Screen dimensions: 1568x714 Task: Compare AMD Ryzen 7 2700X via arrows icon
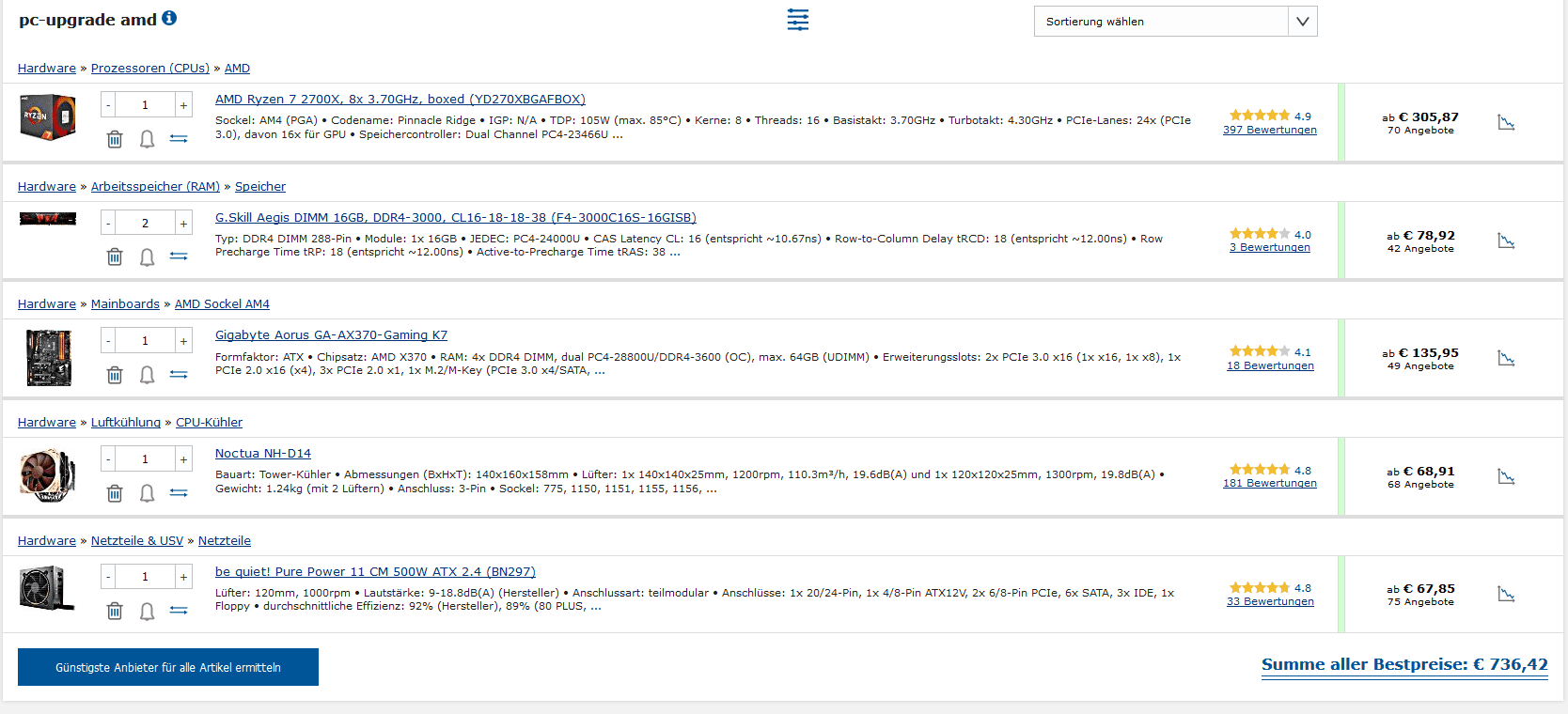pyautogui.click(x=179, y=139)
